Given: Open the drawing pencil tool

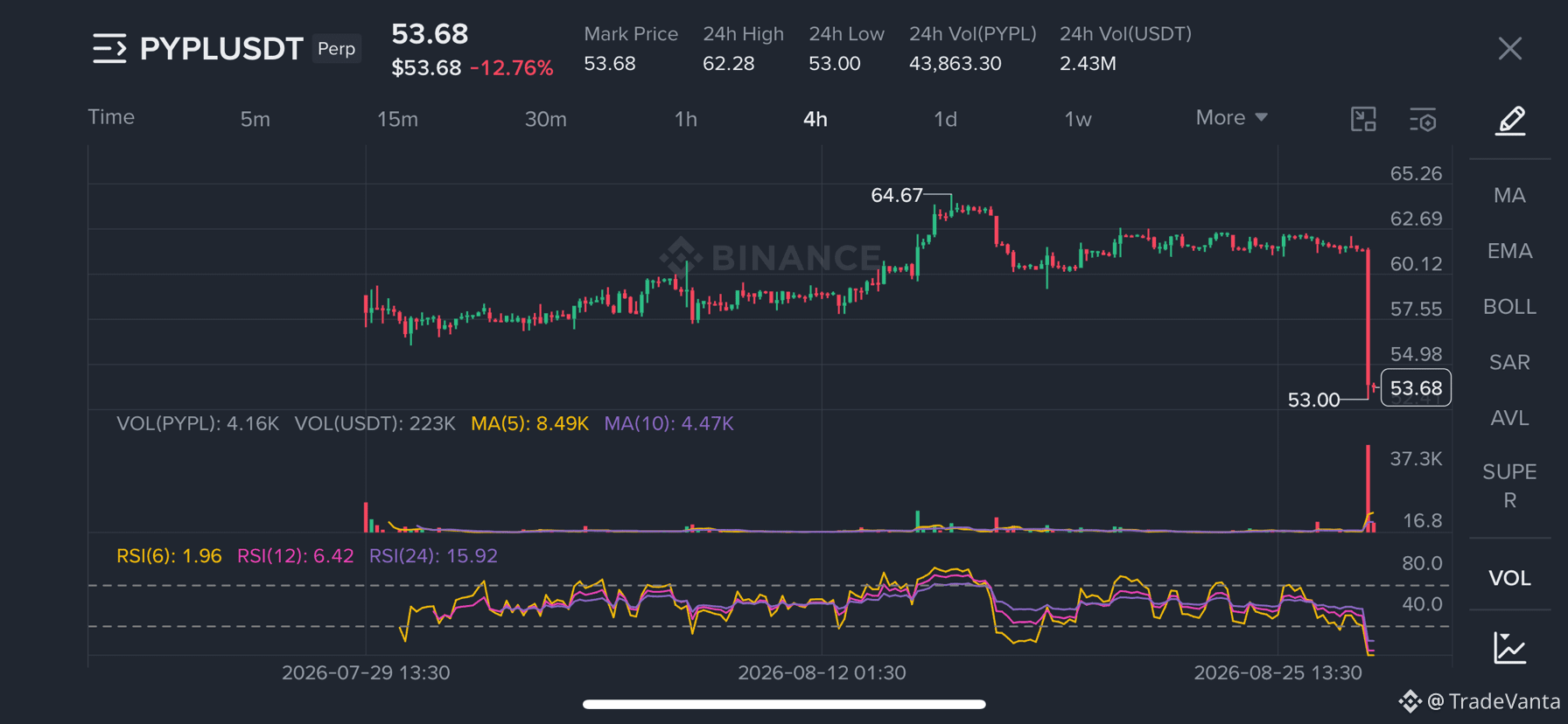Looking at the screenshot, I should tap(1510, 120).
